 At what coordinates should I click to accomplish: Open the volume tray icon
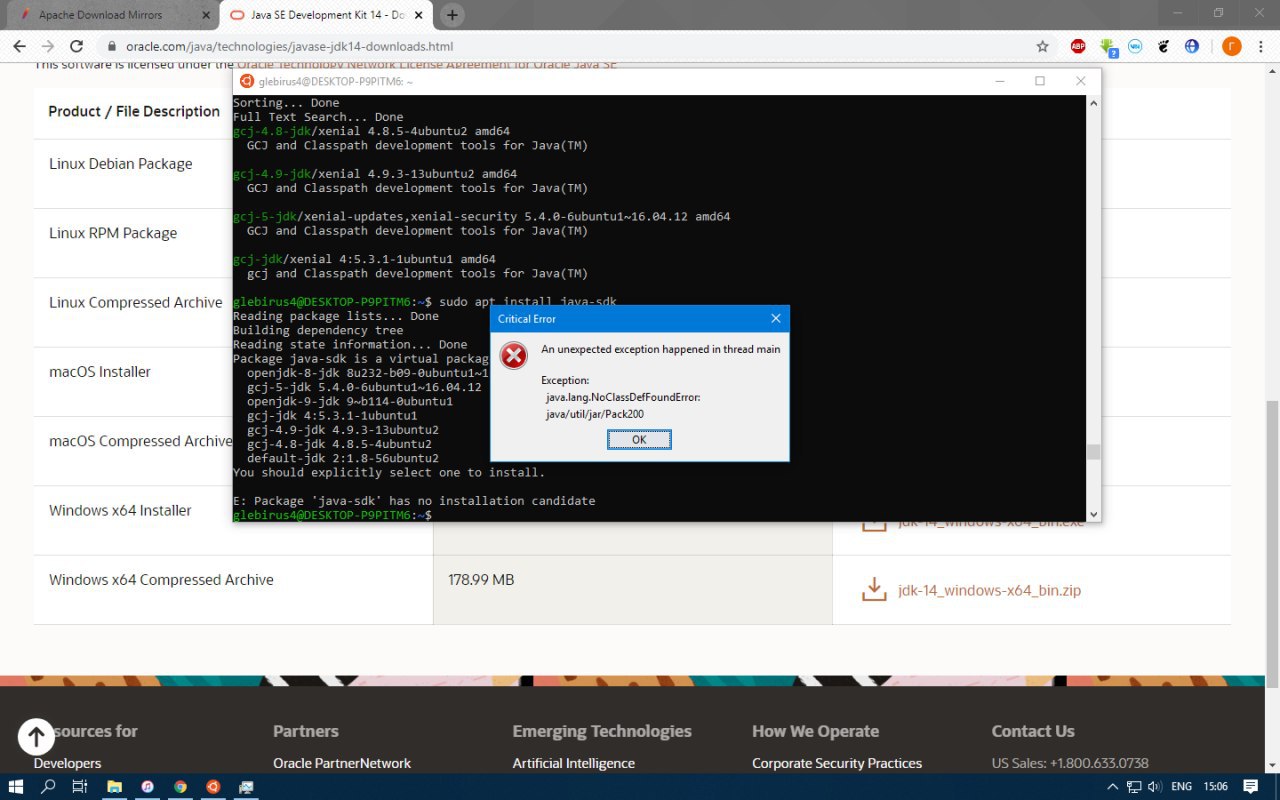pos(1154,787)
